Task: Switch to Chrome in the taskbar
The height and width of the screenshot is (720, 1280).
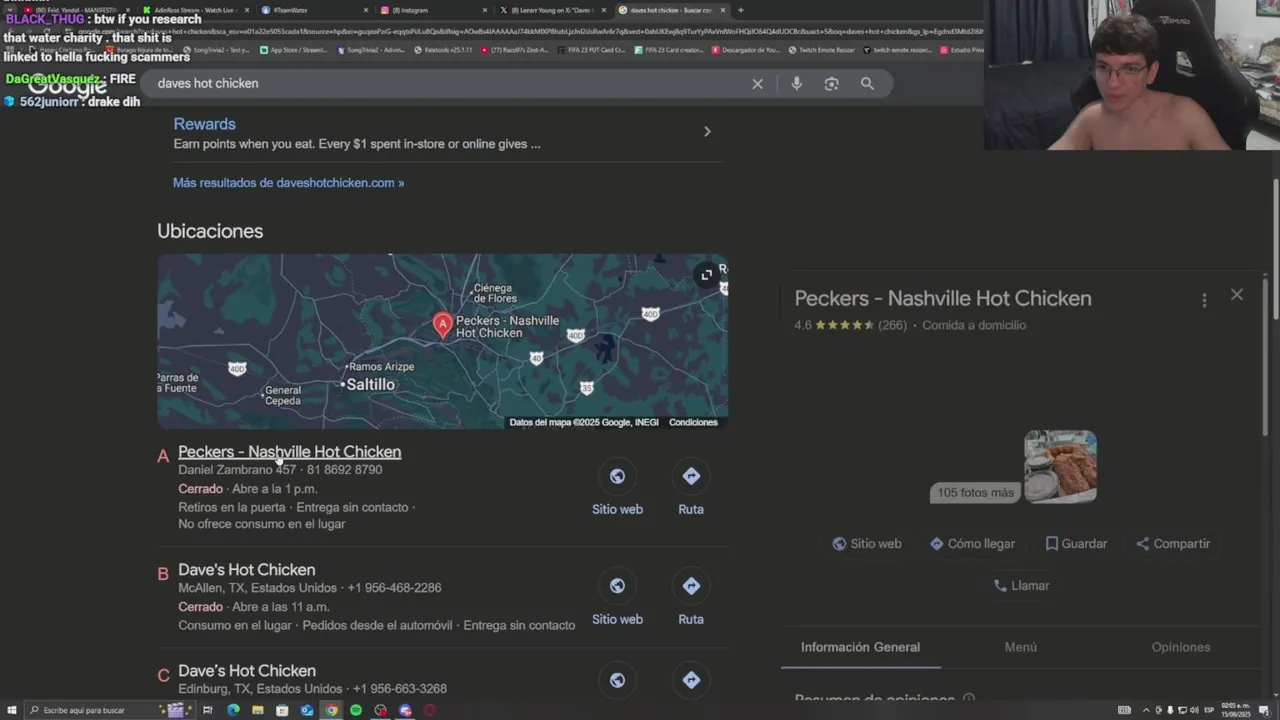Action: point(331,710)
